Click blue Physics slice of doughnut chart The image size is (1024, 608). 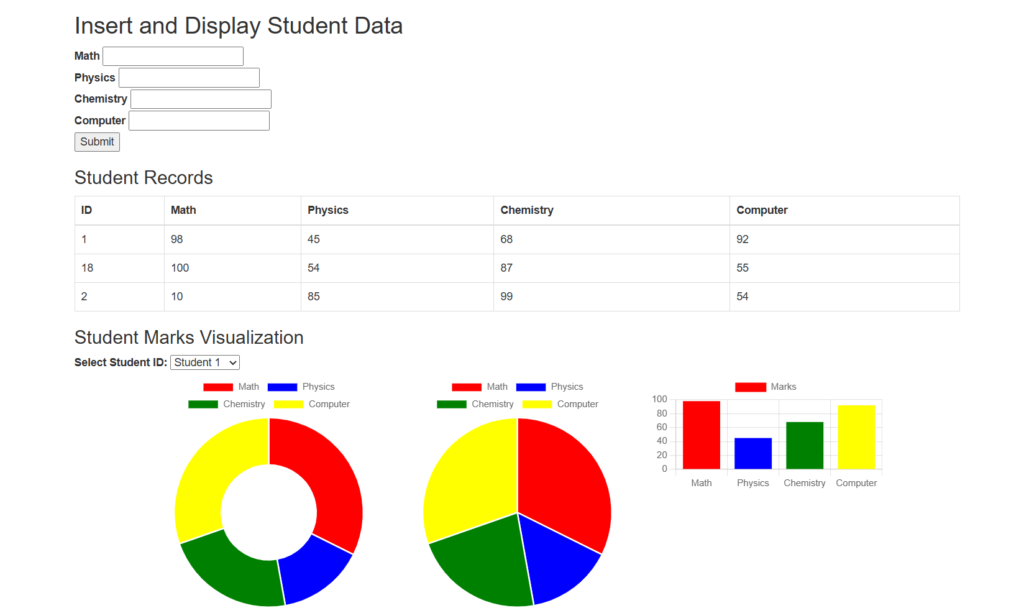pyautogui.click(x=312, y=569)
